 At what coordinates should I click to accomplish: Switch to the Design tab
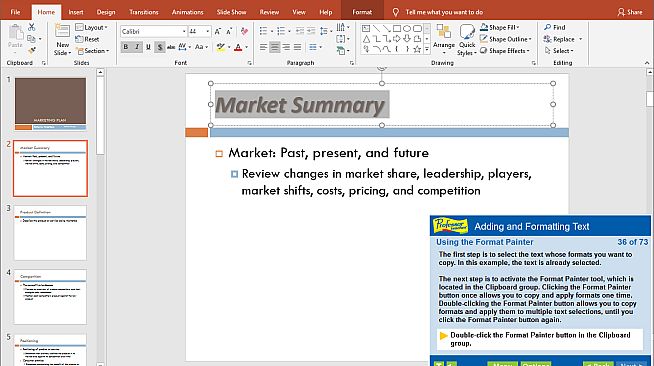click(106, 12)
